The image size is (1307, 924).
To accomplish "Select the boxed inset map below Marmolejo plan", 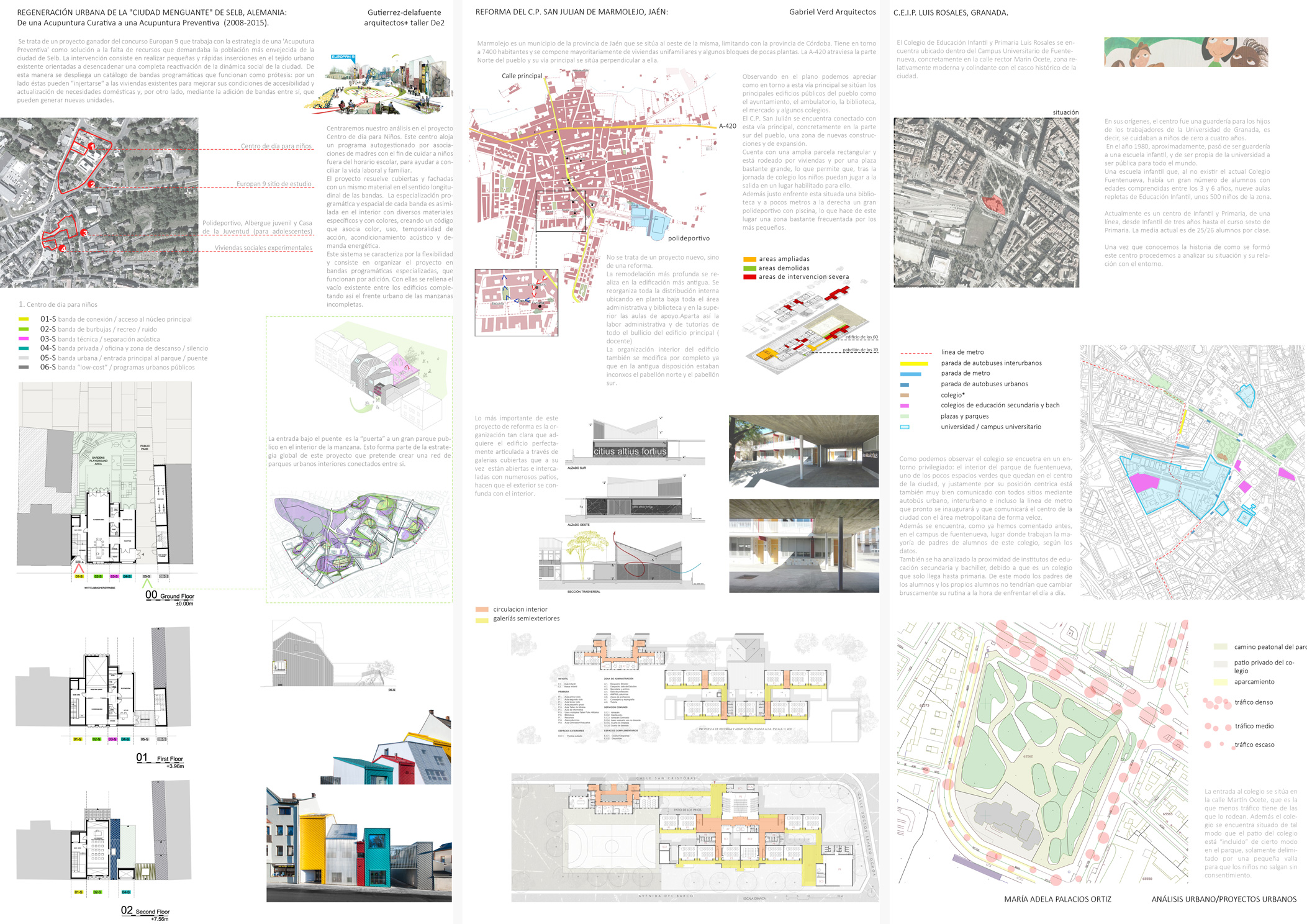I will point(516,302).
